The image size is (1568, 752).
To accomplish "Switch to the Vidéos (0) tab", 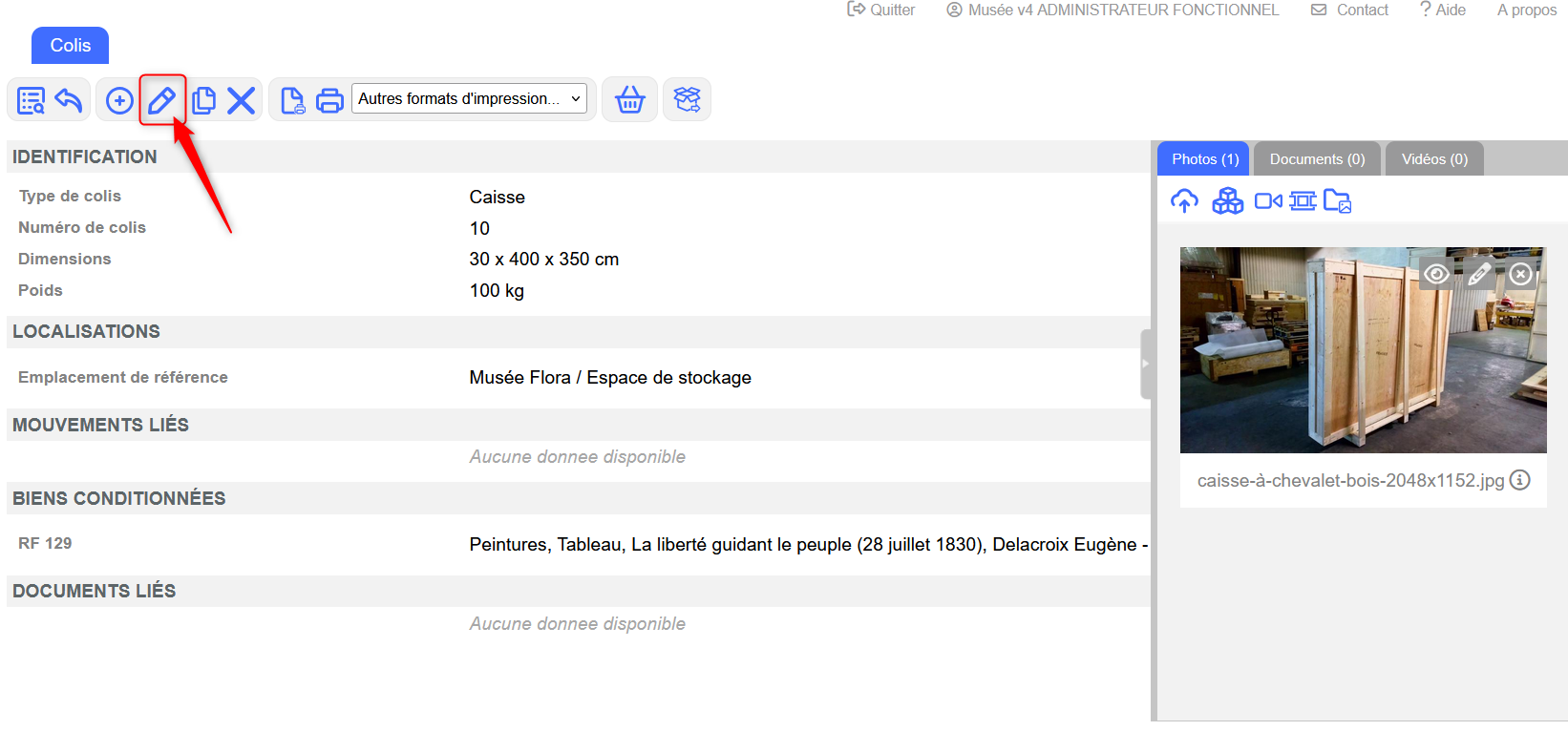I will click(1433, 159).
